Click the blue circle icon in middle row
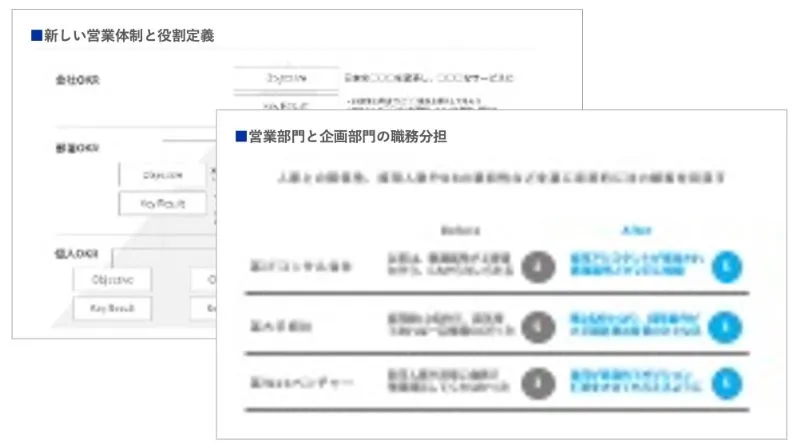This screenshot has height=448, width=800. point(727,327)
